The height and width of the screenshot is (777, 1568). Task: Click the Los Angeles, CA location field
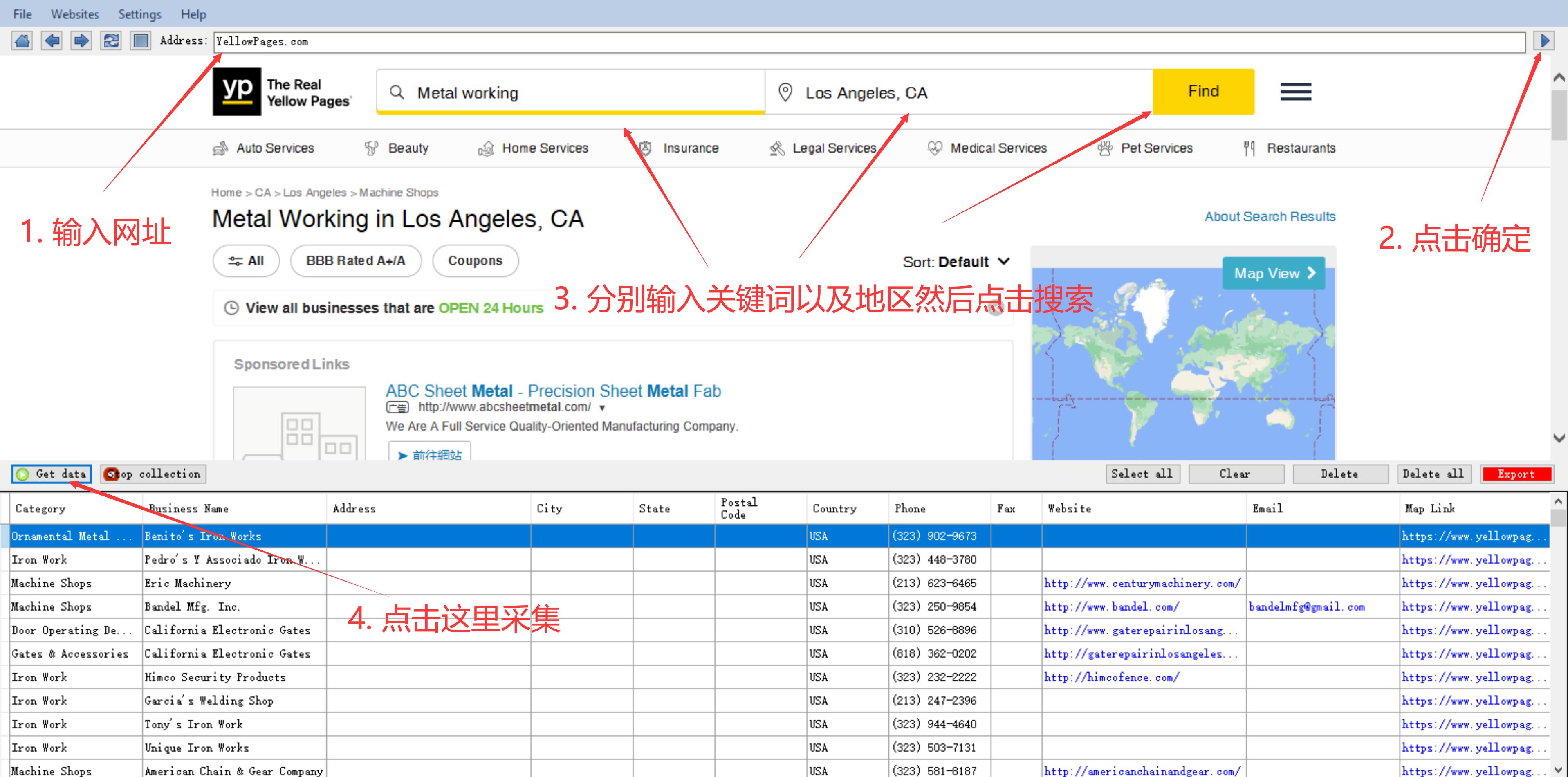pos(959,92)
